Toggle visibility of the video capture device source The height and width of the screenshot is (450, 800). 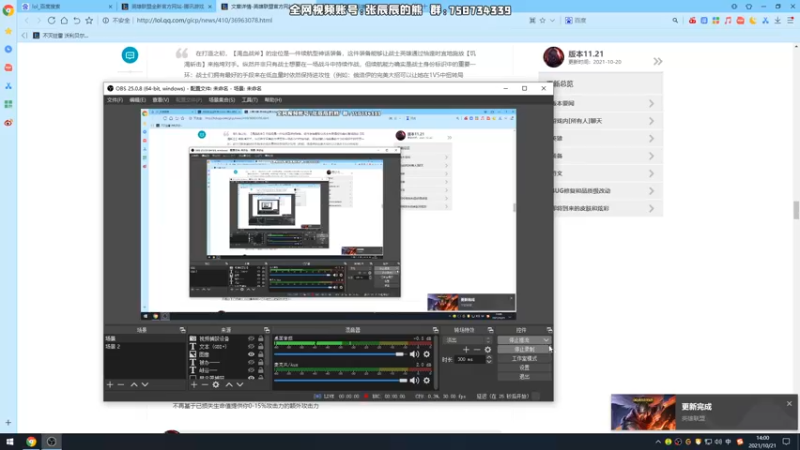[x=251, y=338]
